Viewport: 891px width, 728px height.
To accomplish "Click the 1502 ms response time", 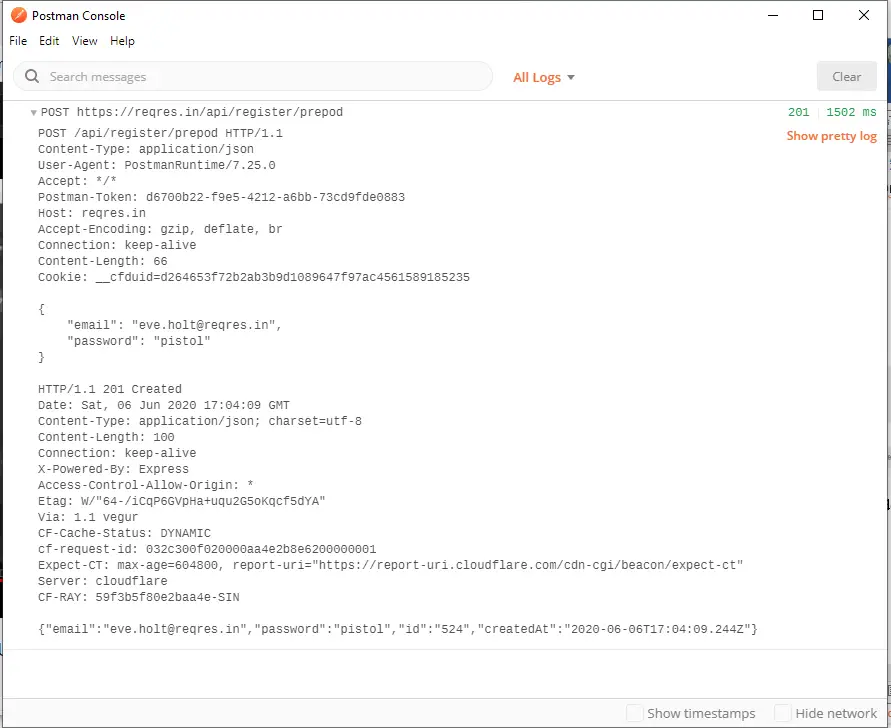I will click(x=851, y=112).
